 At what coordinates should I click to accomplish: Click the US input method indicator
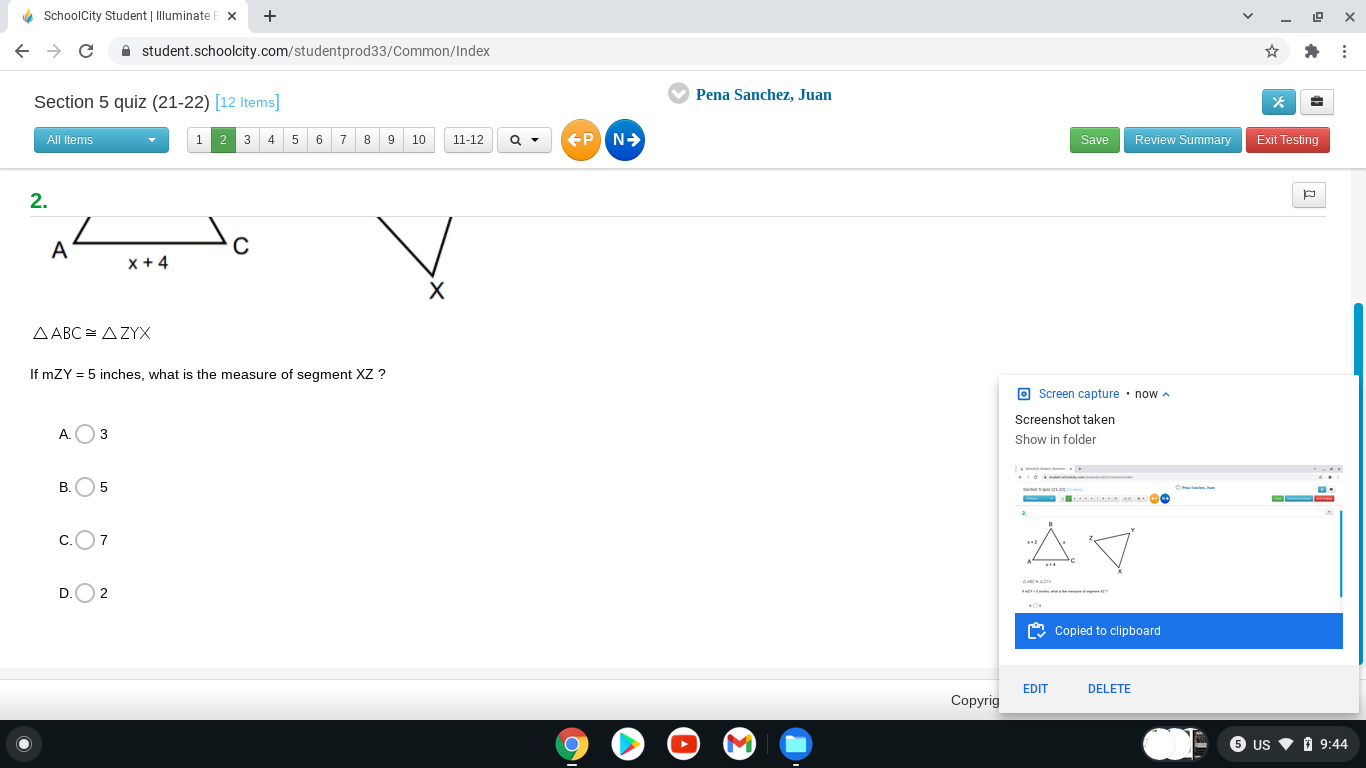pos(1262,744)
